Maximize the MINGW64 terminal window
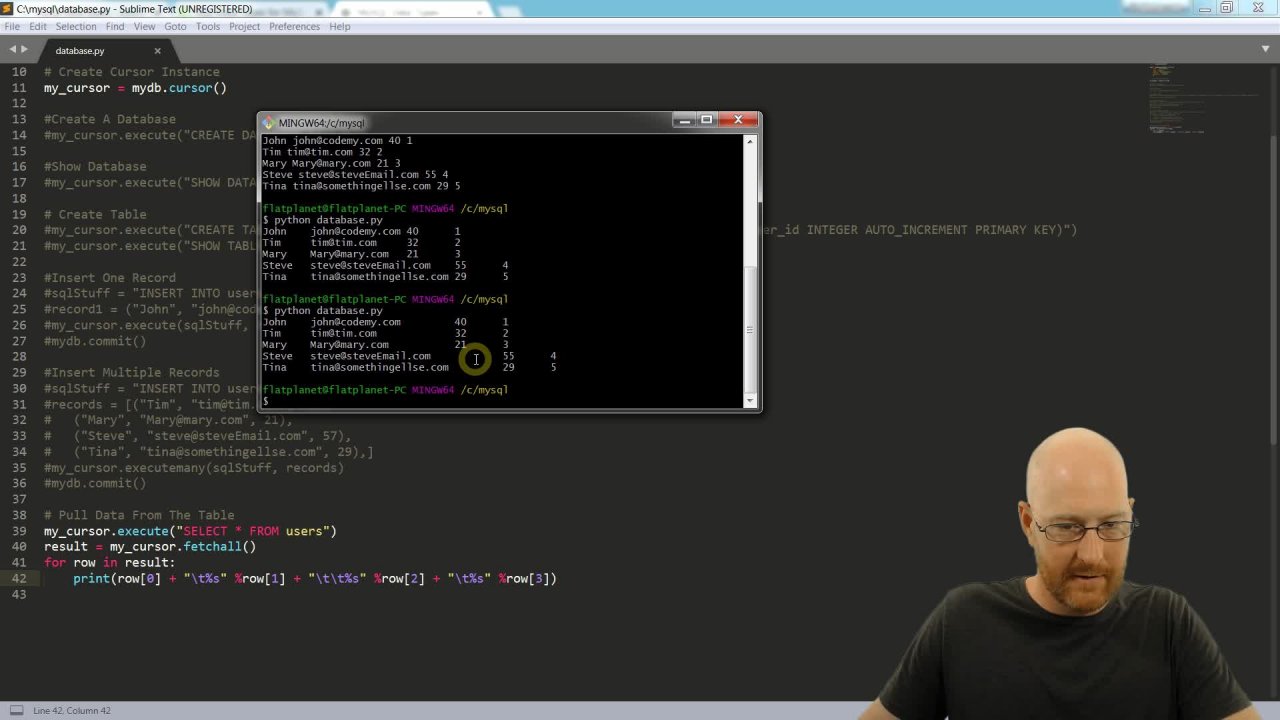 pyautogui.click(x=707, y=120)
